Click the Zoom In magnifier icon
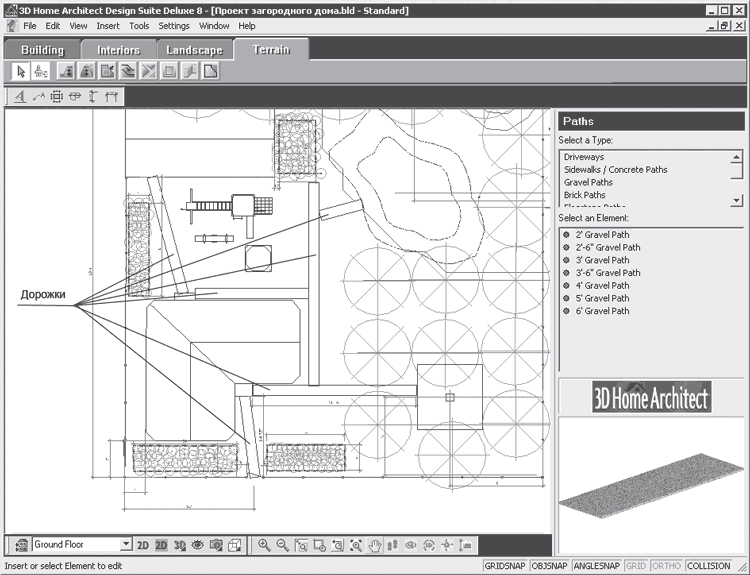750x575 pixels. 264,545
